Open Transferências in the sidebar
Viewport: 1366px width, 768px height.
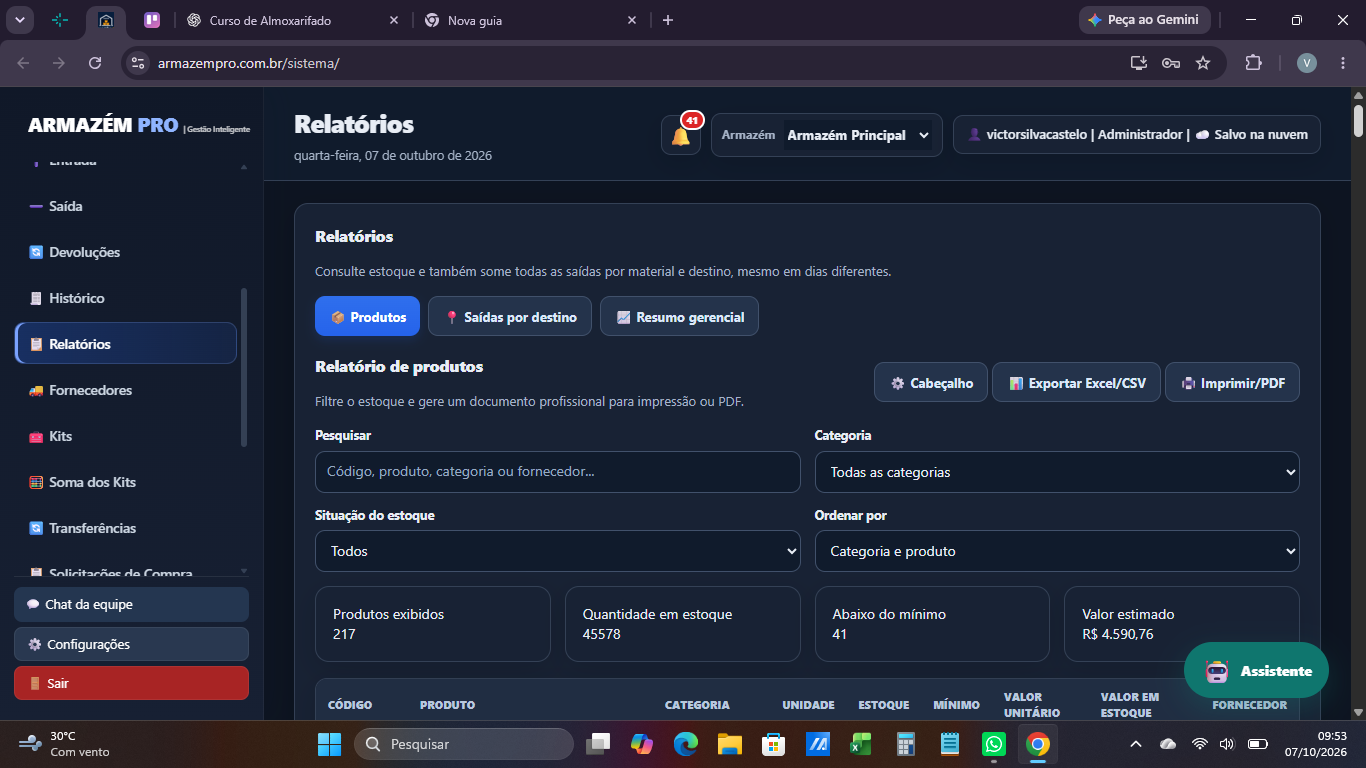126,528
